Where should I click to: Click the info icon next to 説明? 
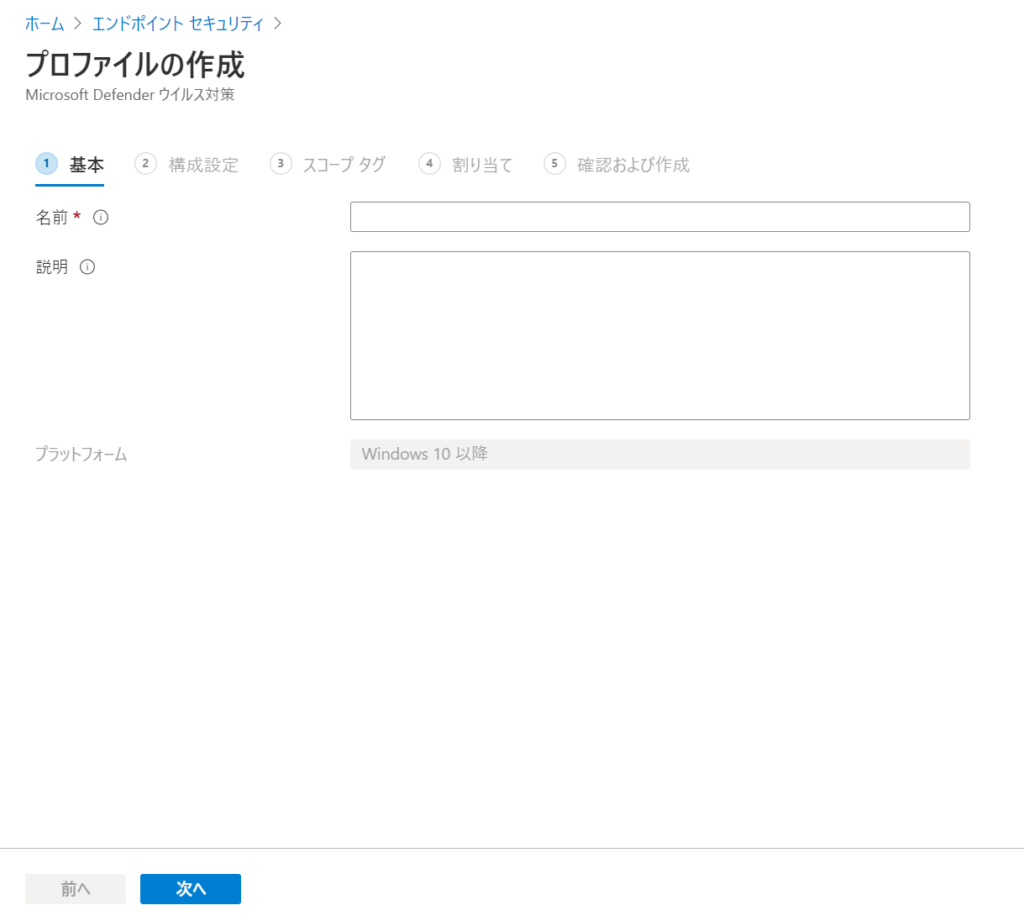pos(88,267)
